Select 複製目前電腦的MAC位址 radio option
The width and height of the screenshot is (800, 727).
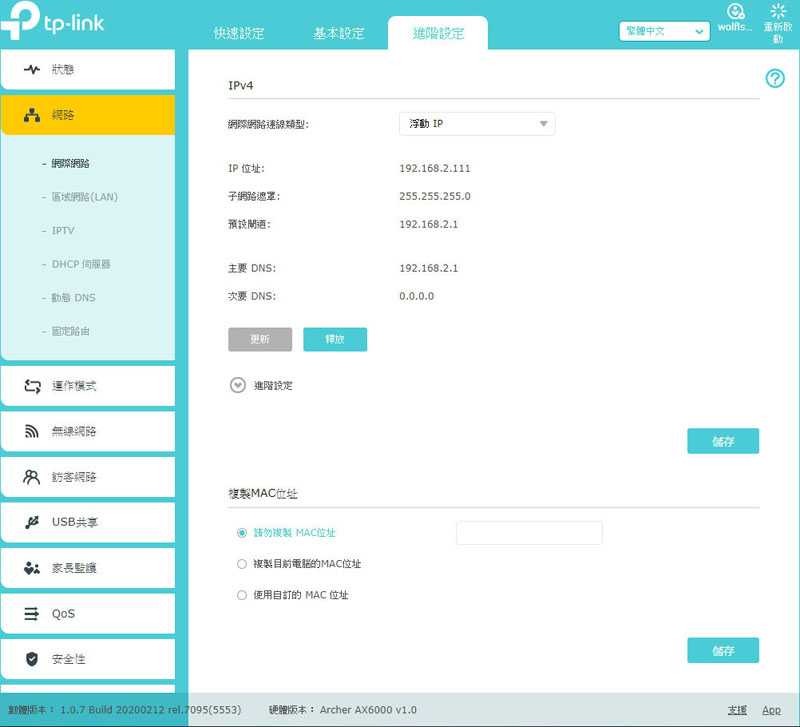click(x=242, y=564)
